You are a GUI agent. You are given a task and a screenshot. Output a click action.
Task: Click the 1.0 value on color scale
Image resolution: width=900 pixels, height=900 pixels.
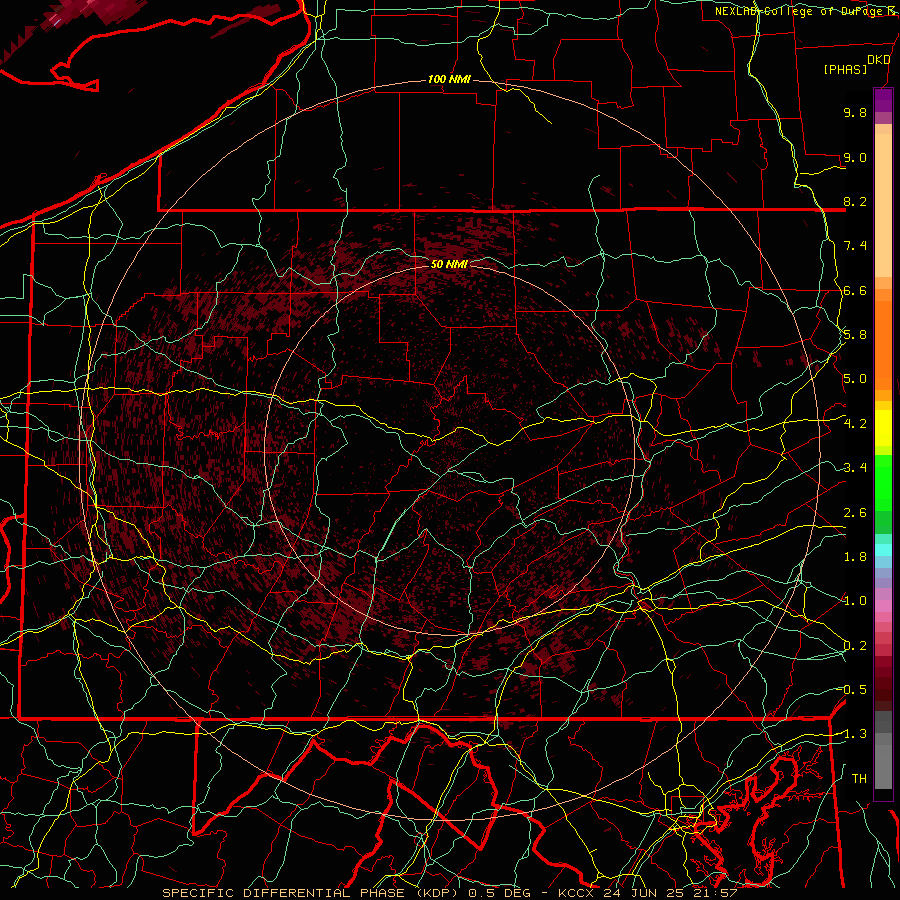pyautogui.click(x=855, y=601)
